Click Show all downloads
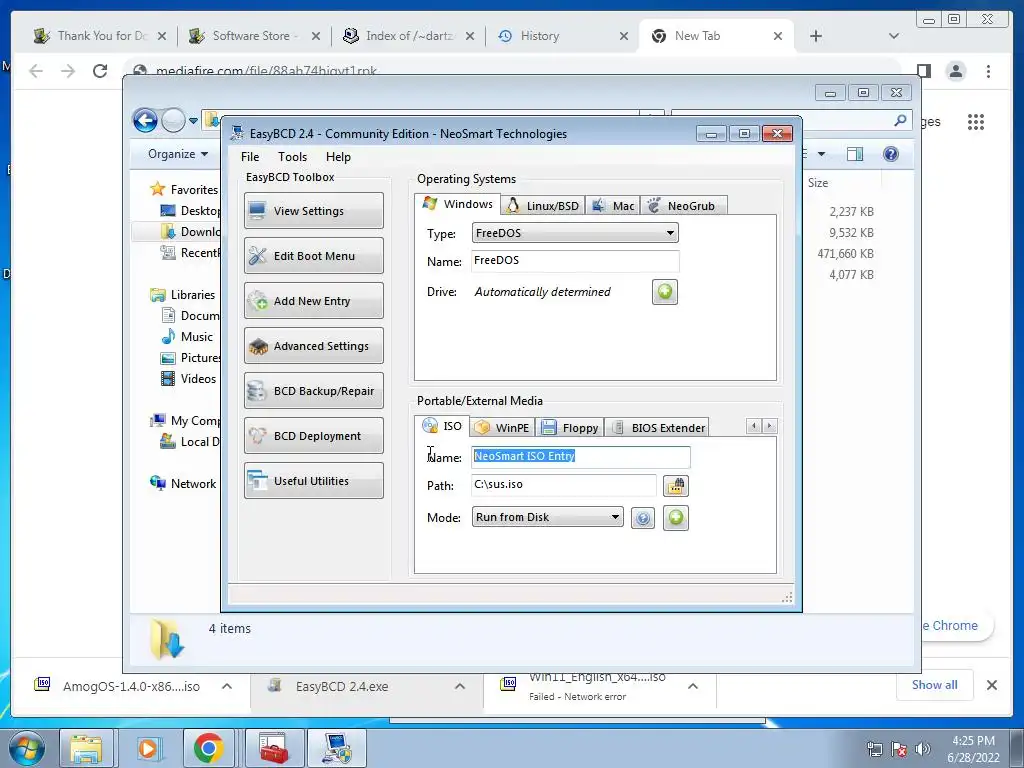Image resolution: width=1024 pixels, height=768 pixels. click(935, 685)
